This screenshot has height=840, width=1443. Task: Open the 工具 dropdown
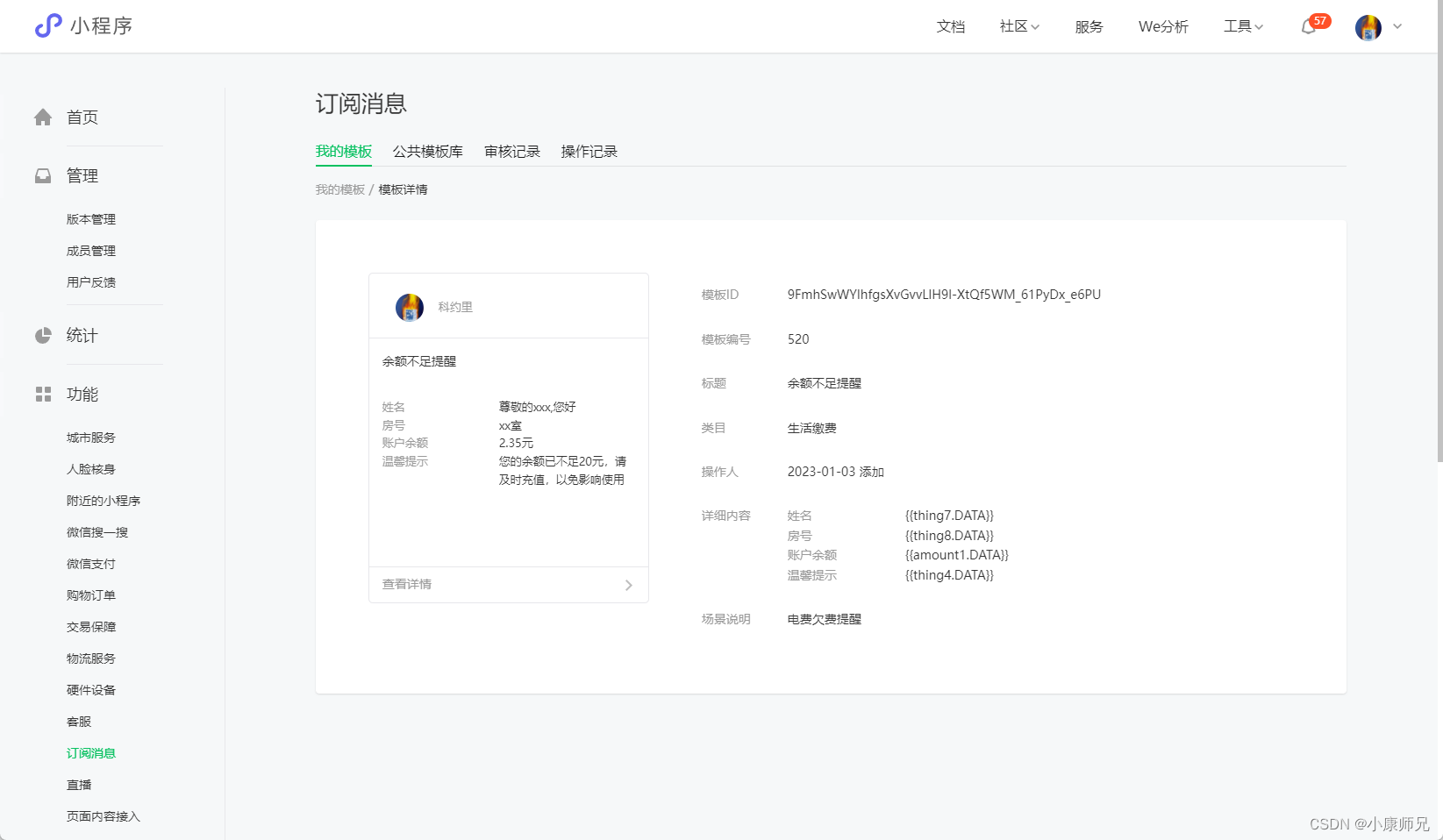coord(1241,26)
